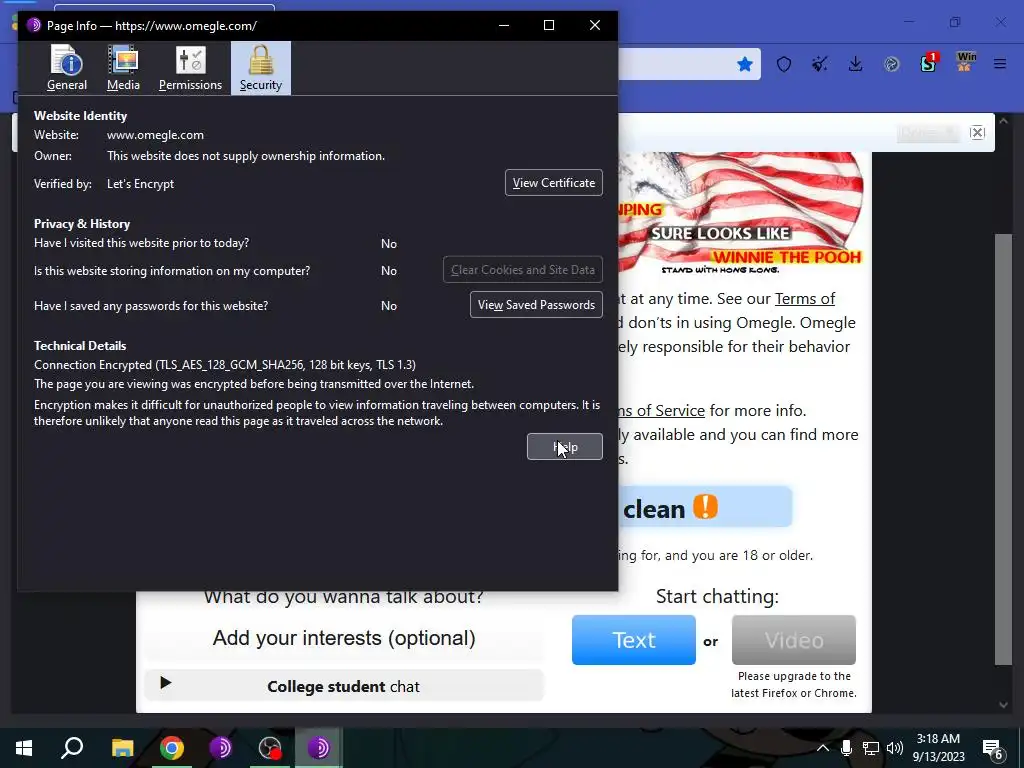The width and height of the screenshot is (1024, 768).
Task: Show hidden tray icons chevron
Action: [x=823, y=748]
